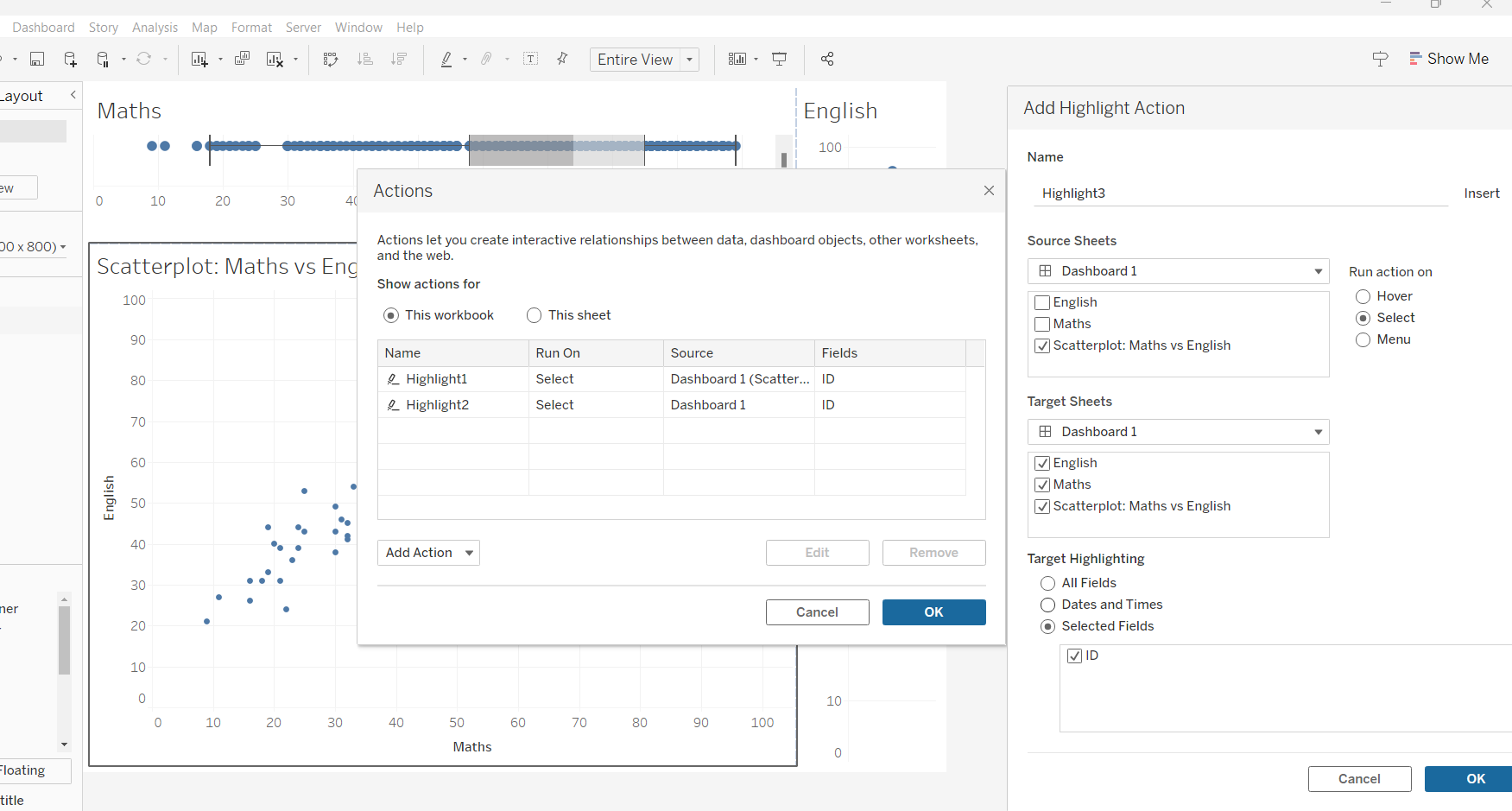This screenshot has width=1512, height=811.
Task: Click the Swap Rows and Columns icon
Action: click(331, 59)
